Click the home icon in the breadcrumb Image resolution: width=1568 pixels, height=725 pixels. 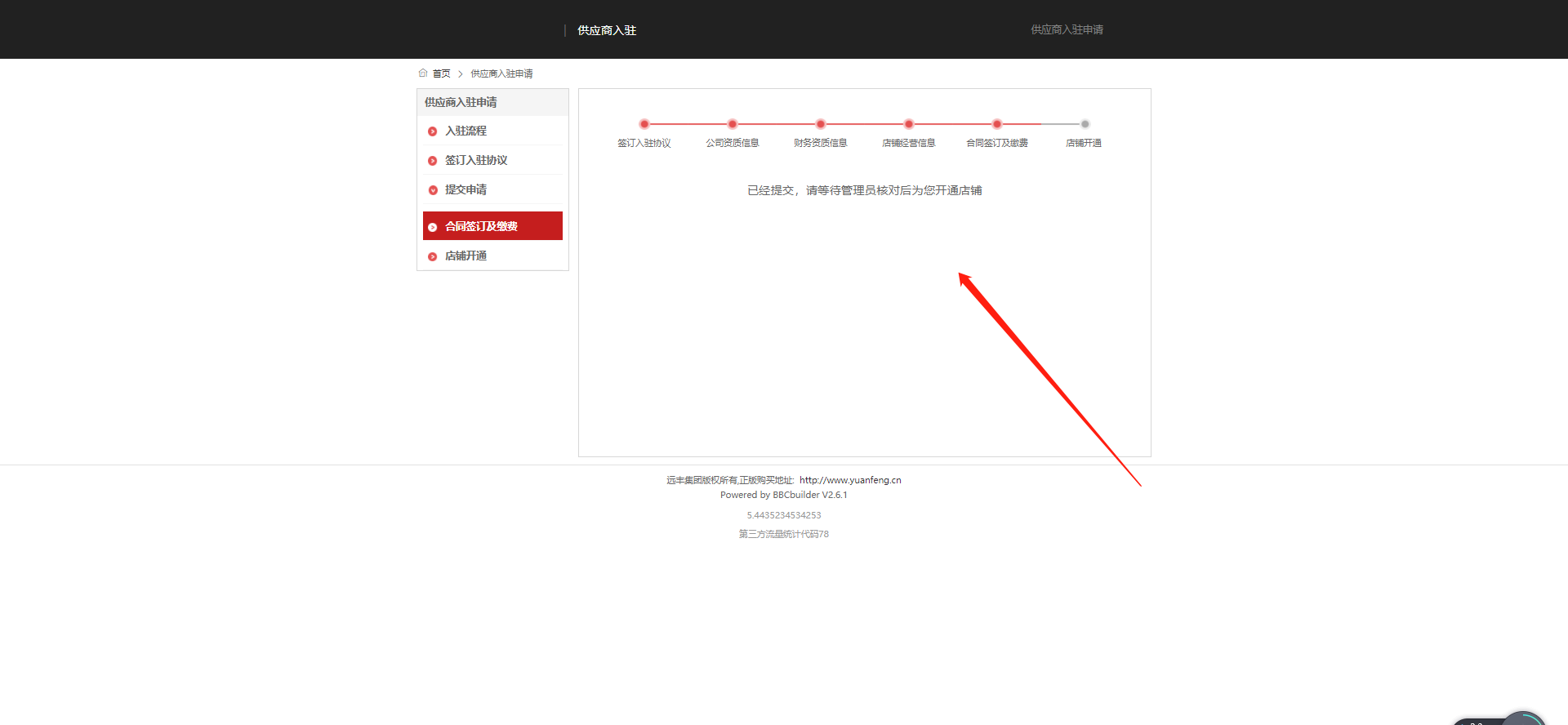pyautogui.click(x=423, y=73)
